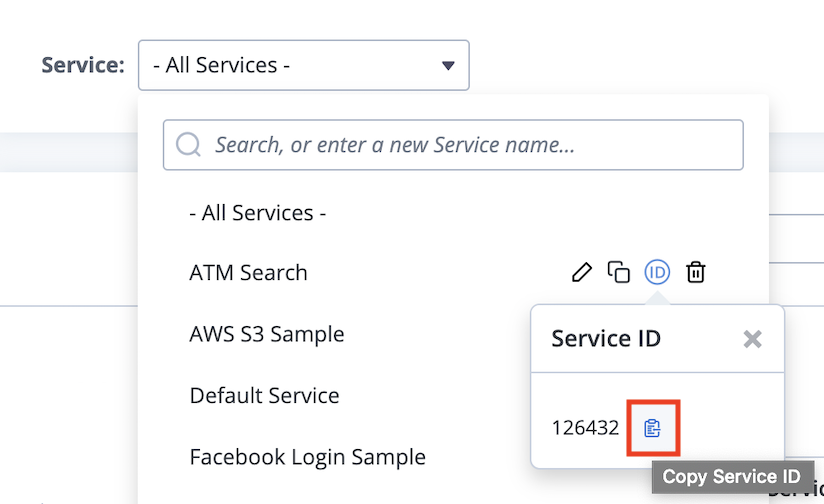Image resolution: width=824 pixels, height=504 pixels.
Task: Select - All Services - list option
Action: point(258,213)
